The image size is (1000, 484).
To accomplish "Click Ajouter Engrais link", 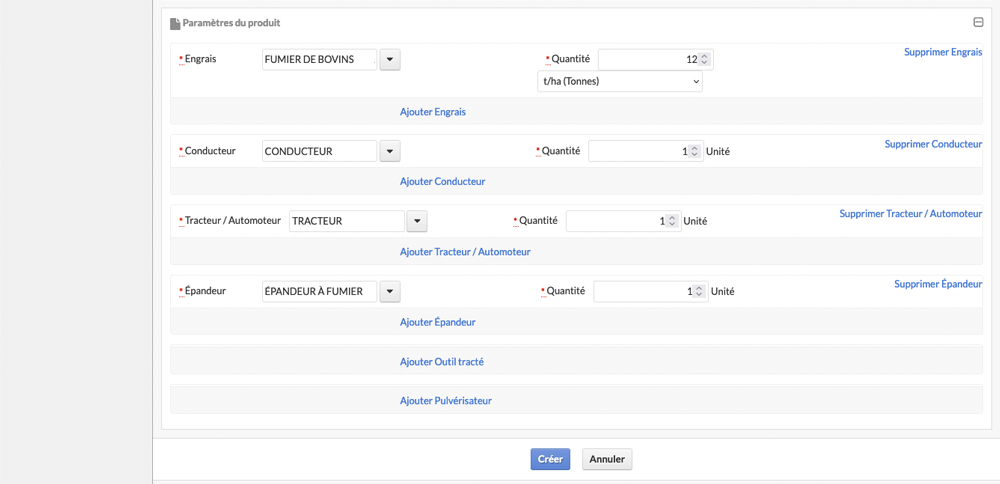I will point(433,112).
